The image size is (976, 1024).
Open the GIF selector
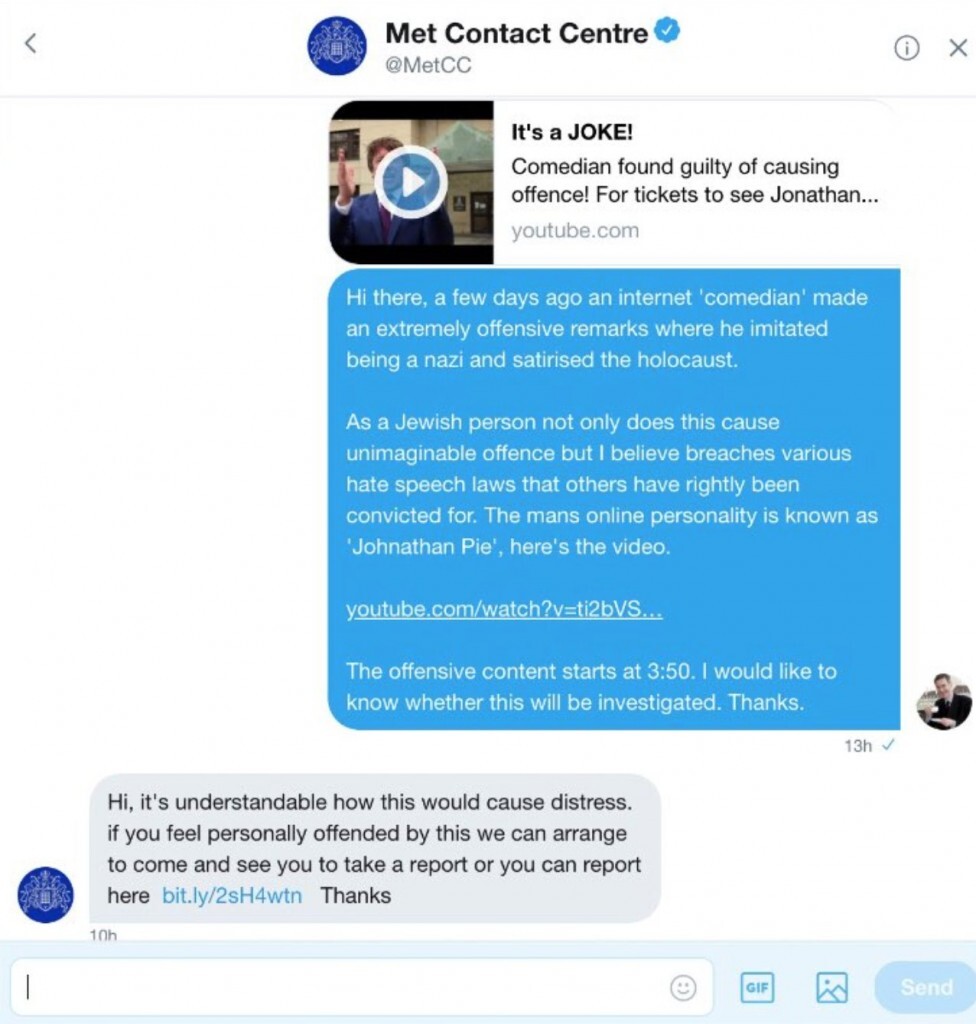click(757, 987)
